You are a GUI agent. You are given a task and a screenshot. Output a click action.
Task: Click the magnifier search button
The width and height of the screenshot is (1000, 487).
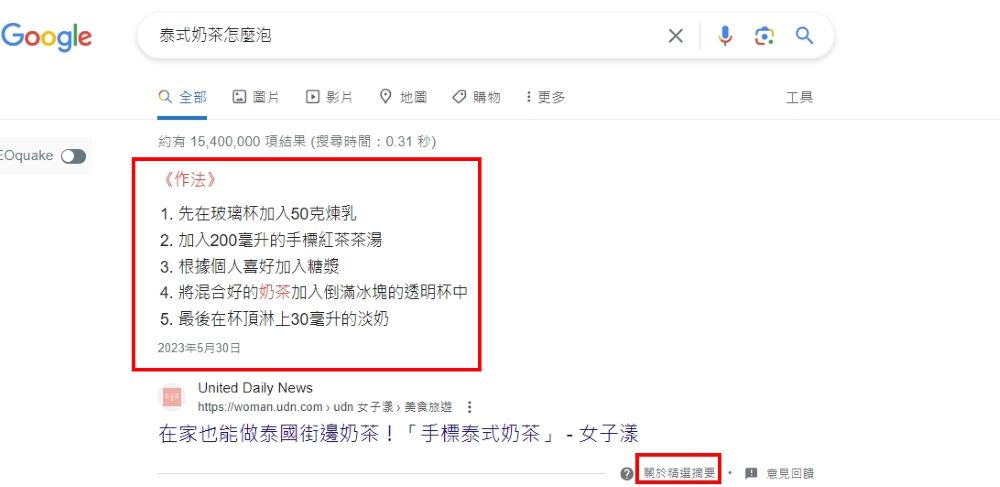pos(804,35)
